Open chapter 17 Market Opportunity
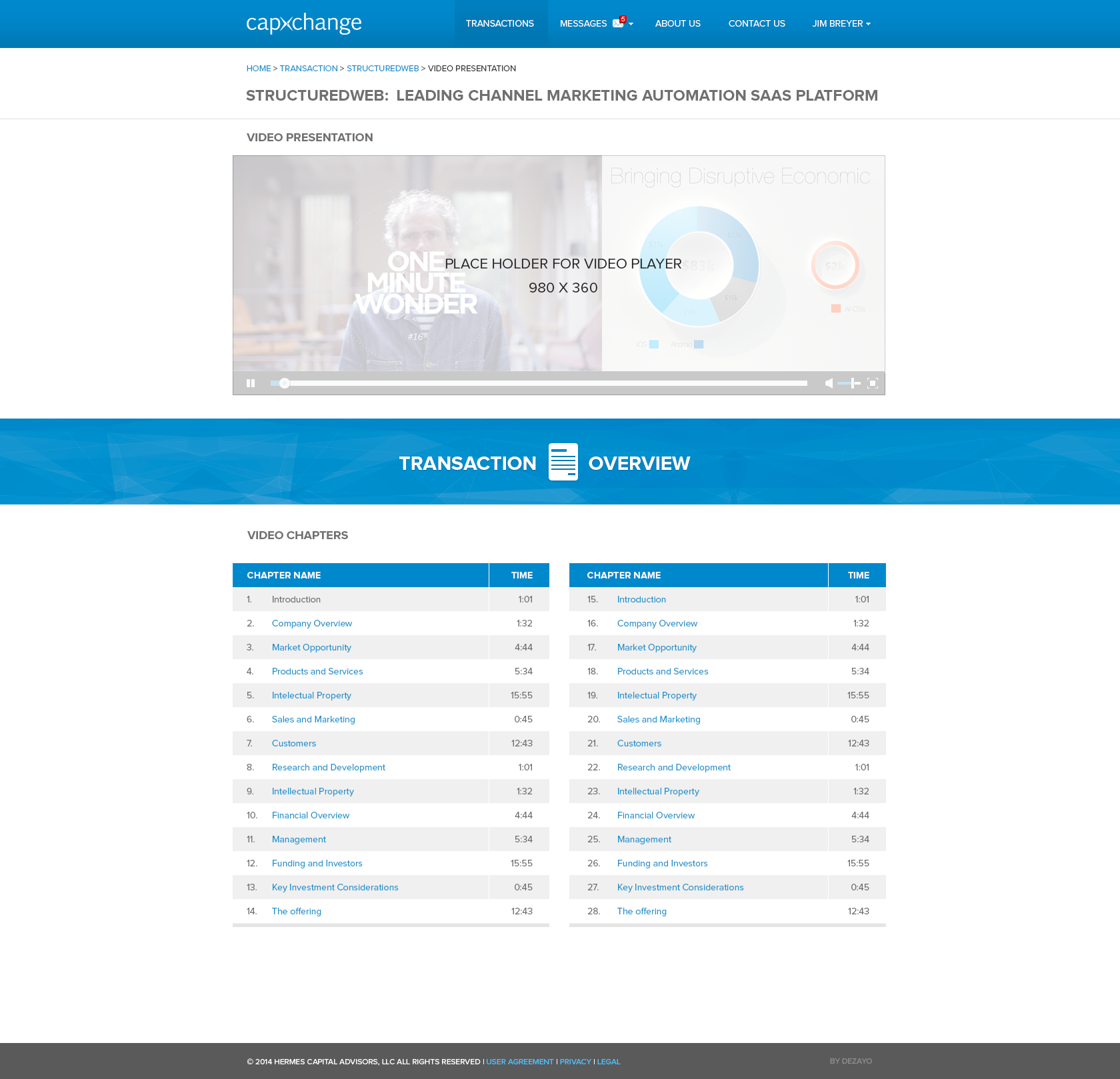 (657, 647)
